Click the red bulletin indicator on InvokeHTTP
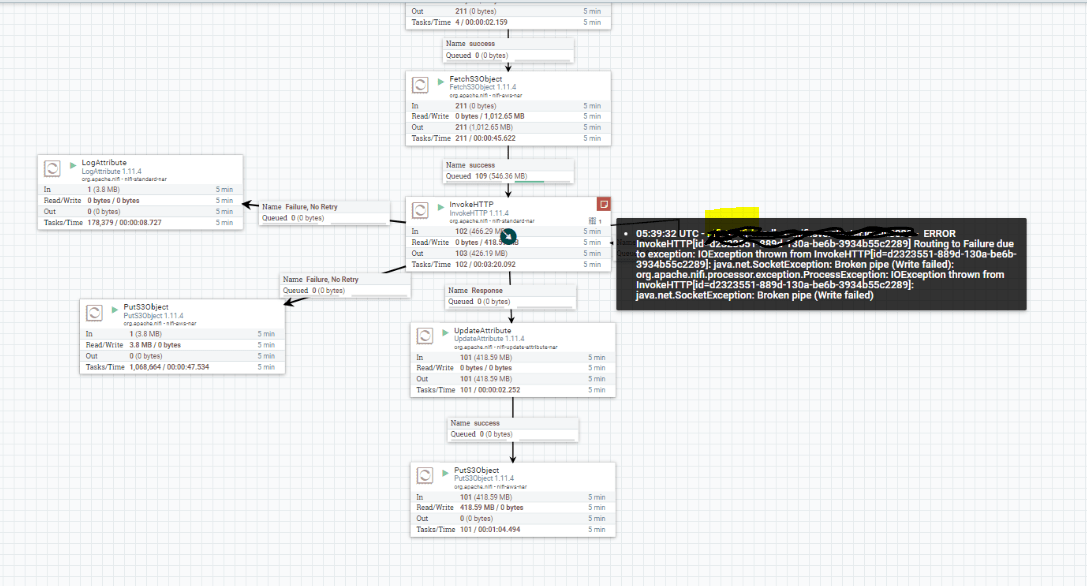This screenshot has width=1087, height=586. (604, 203)
